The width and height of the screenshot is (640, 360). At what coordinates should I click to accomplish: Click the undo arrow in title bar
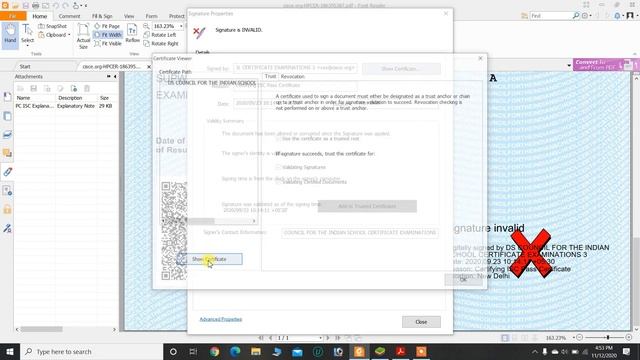56,6
